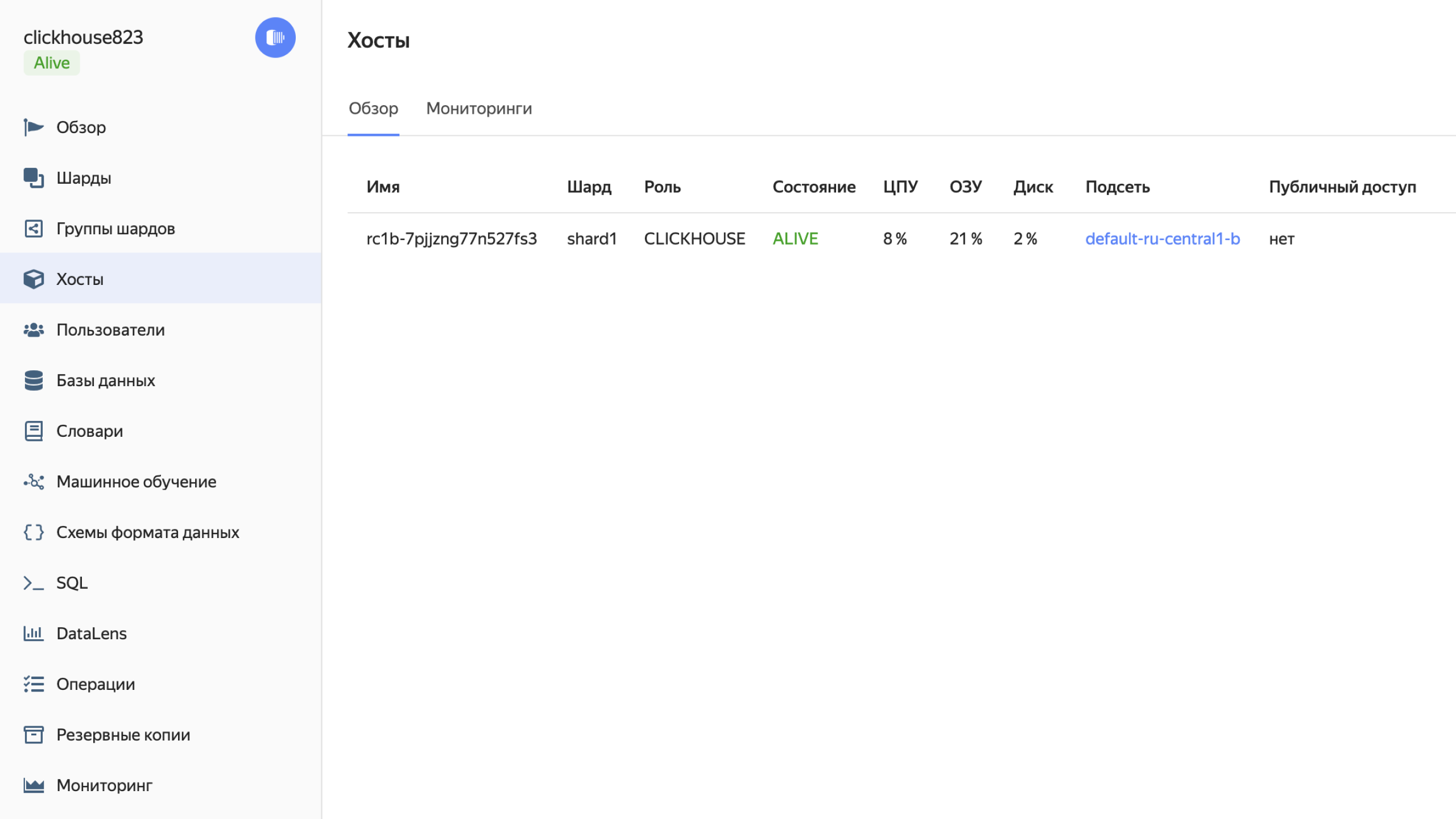This screenshot has width=1456, height=819.
Task: Navigate to Базы данных
Action: click(x=160, y=380)
